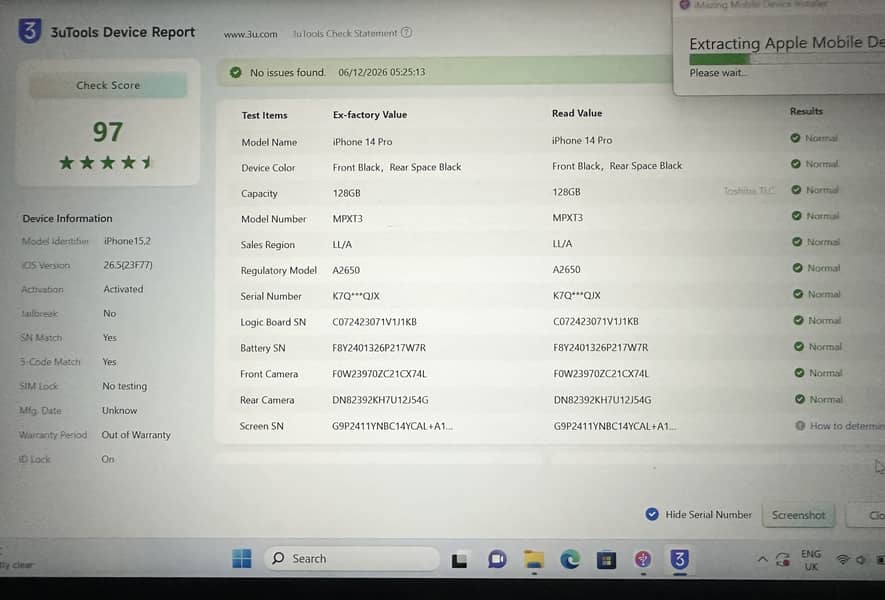
Task: Toggle the Hide Serial Number checkbox
Action: [652, 514]
